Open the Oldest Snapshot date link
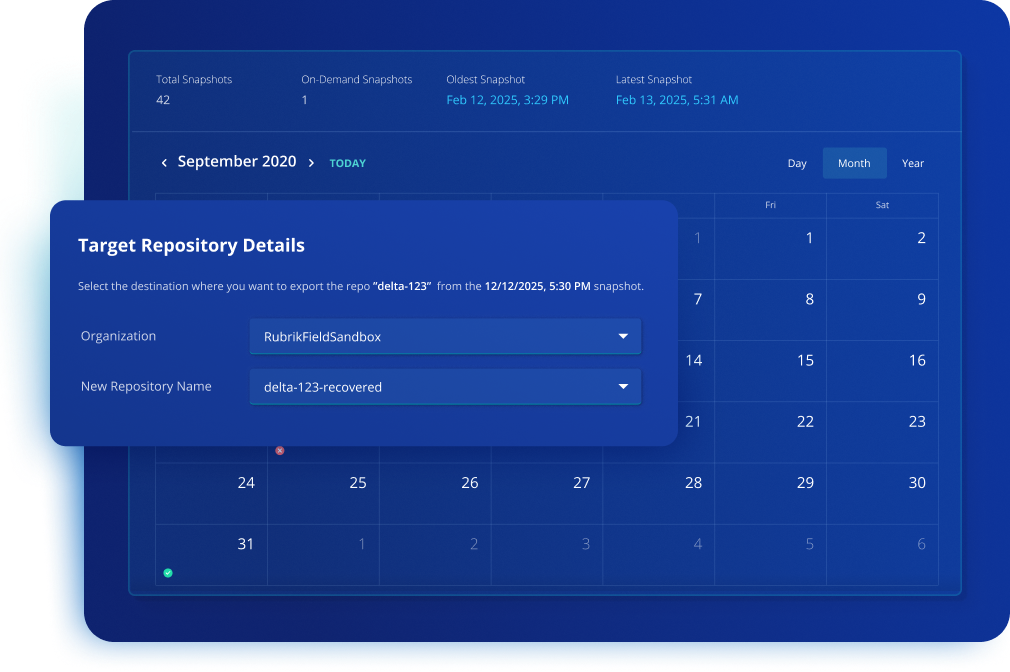 [x=507, y=100]
